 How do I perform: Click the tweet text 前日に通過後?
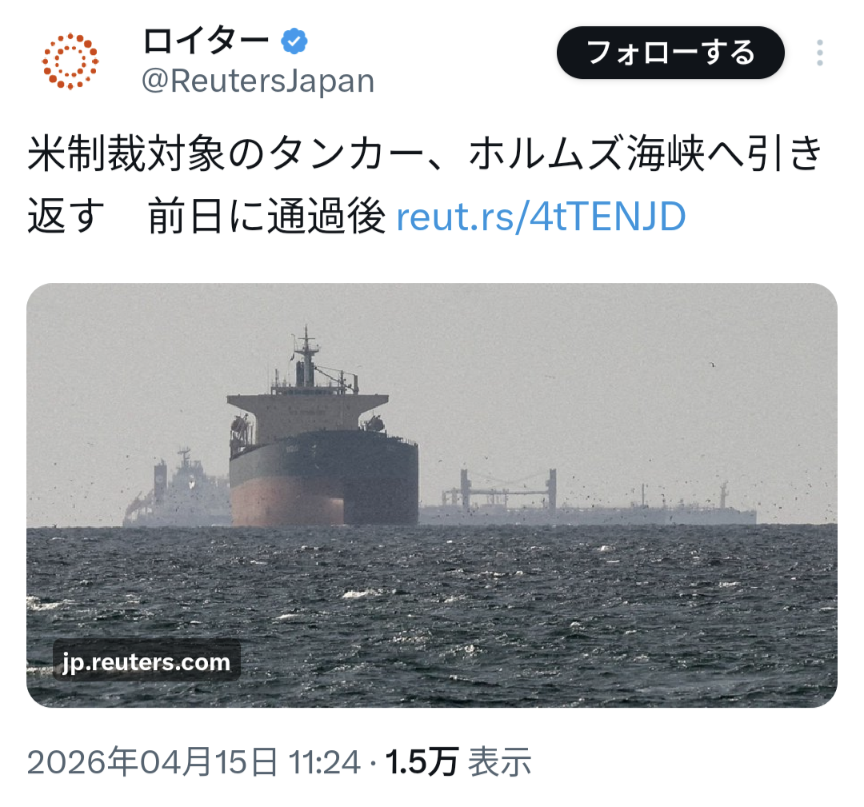tap(267, 216)
